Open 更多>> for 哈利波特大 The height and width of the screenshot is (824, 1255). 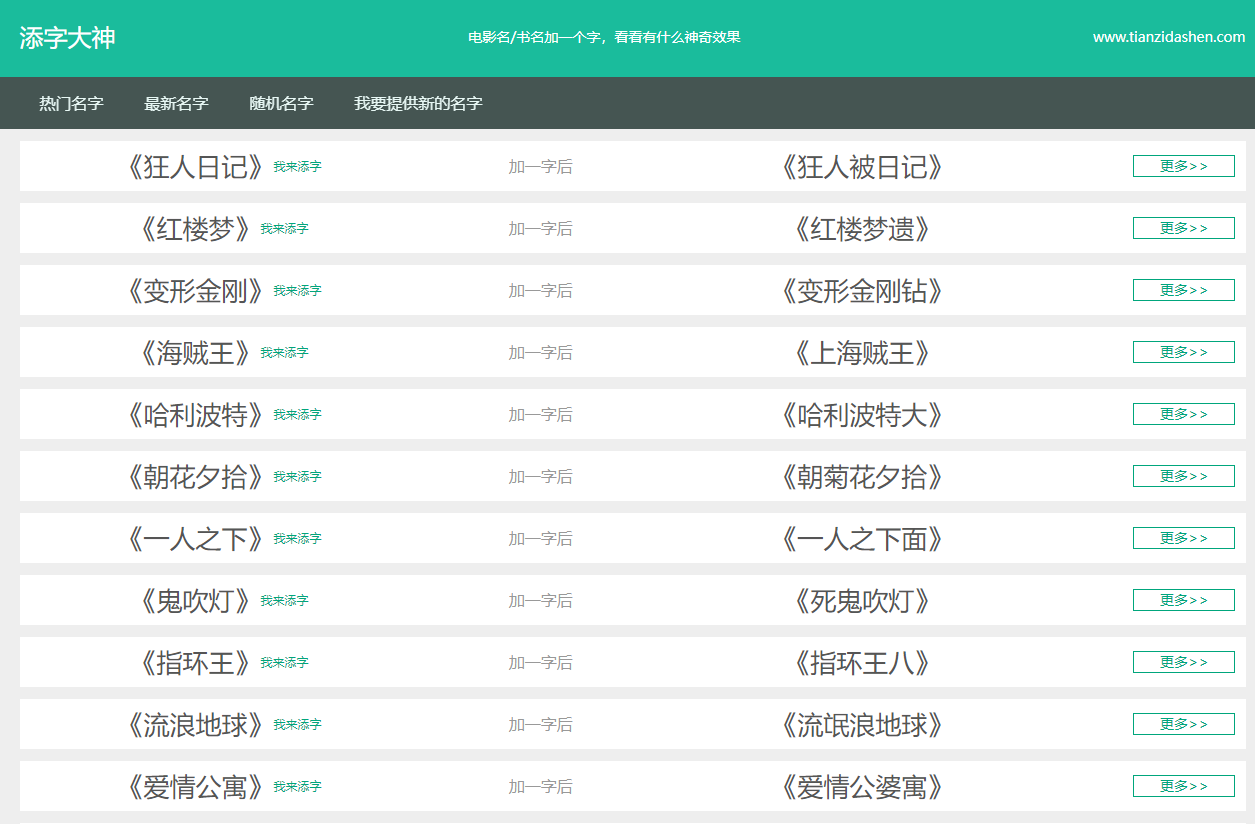point(1183,414)
